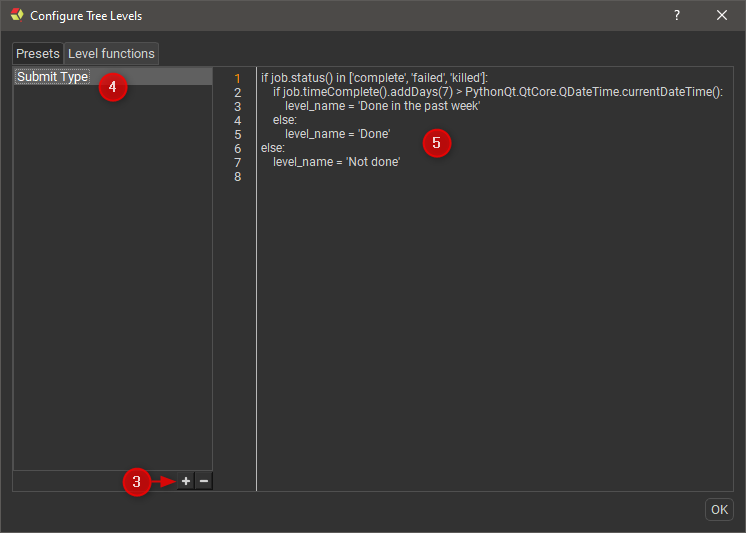Click the 'Done in the past week' line

coord(383,106)
